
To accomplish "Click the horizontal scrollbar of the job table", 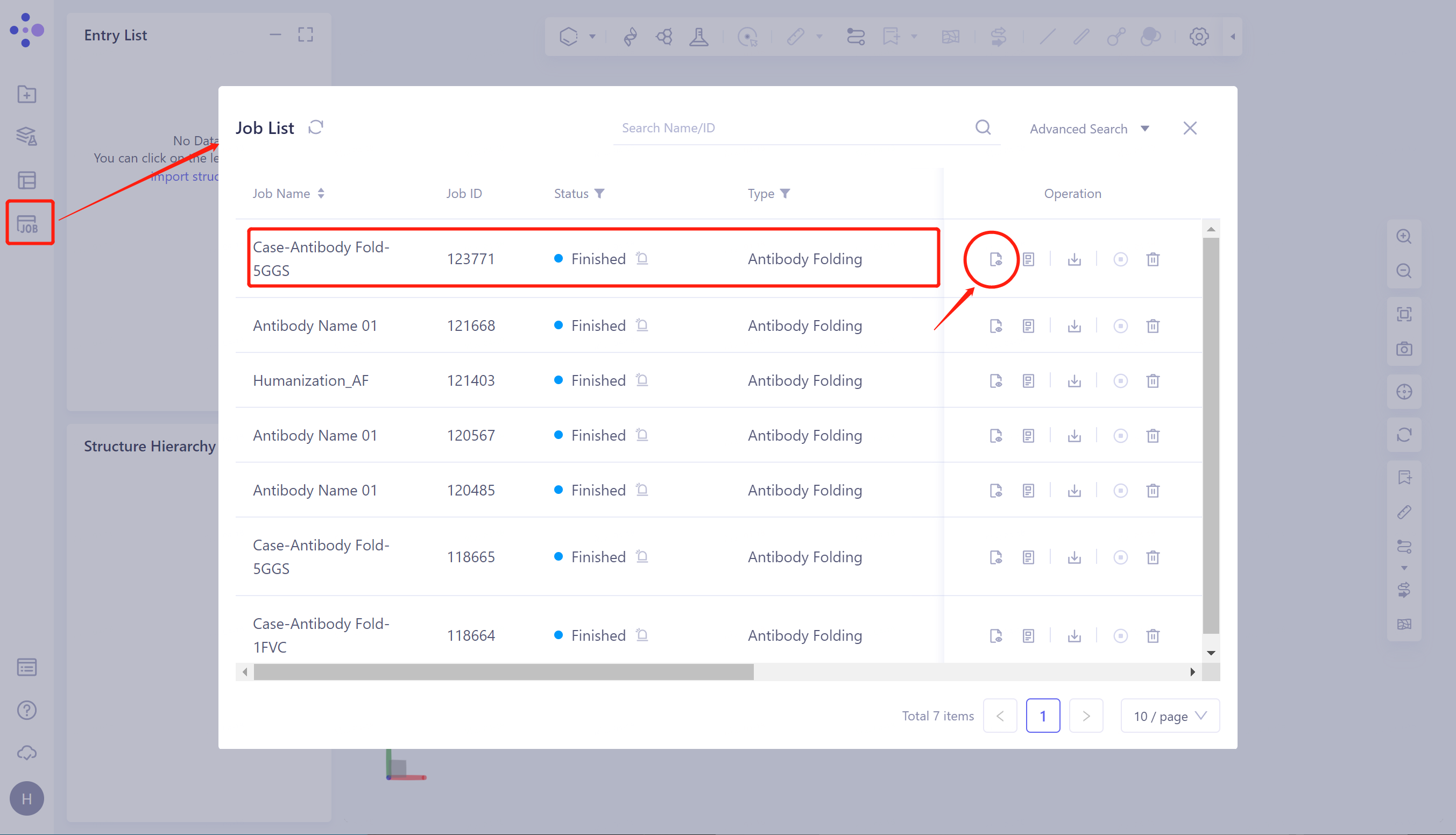I will pos(504,672).
